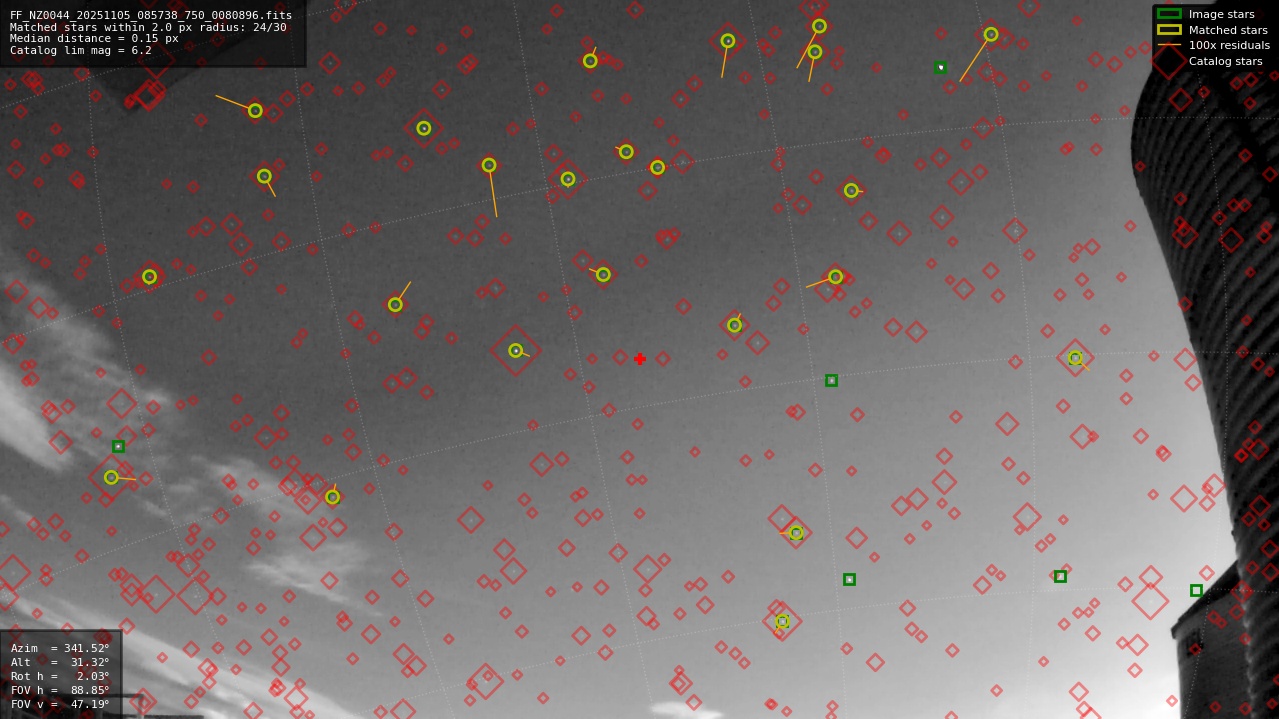Click the 'Alt = 31.32°' value

pos(60,662)
